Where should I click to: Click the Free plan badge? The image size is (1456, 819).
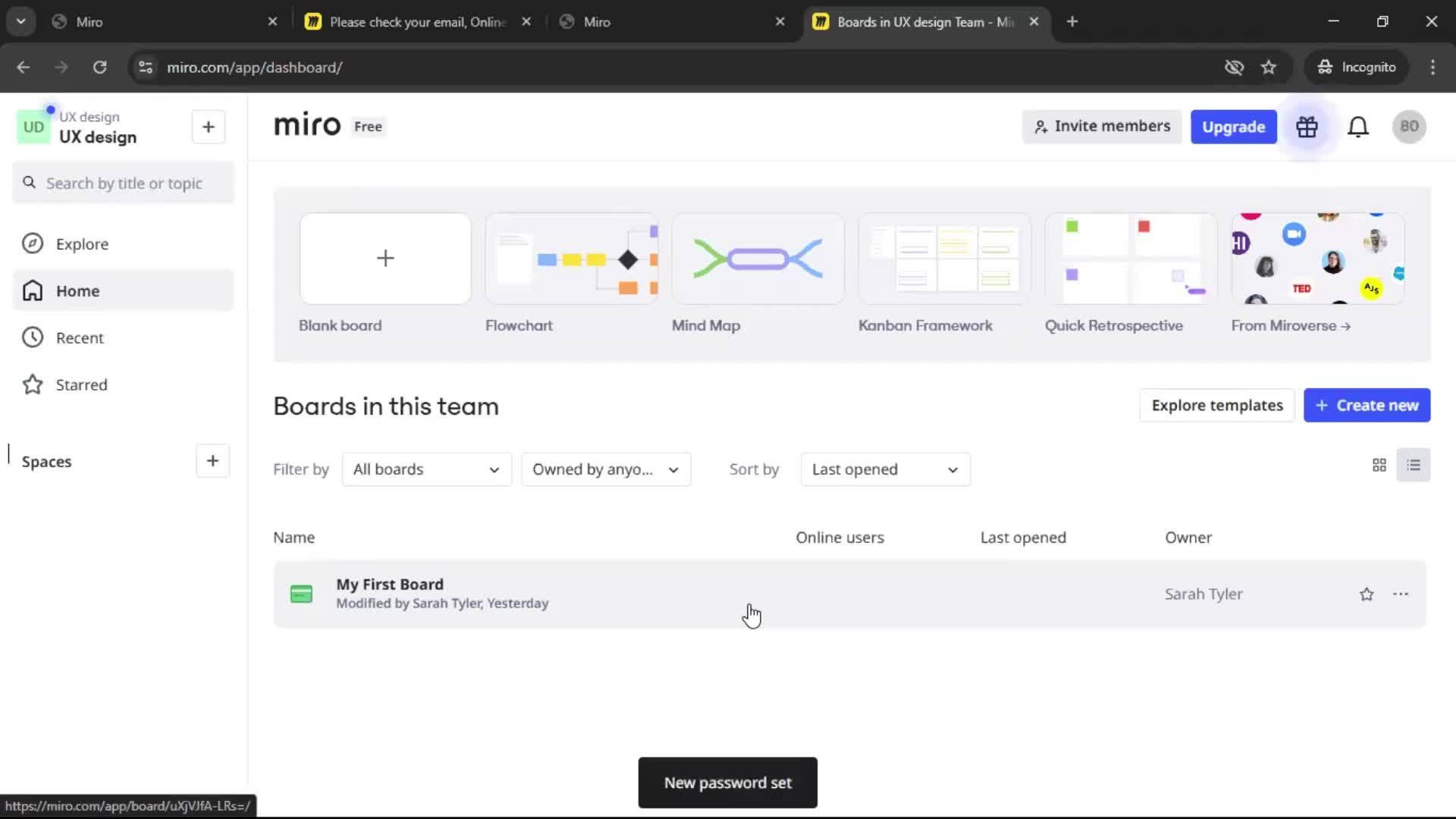coord(368,127)
